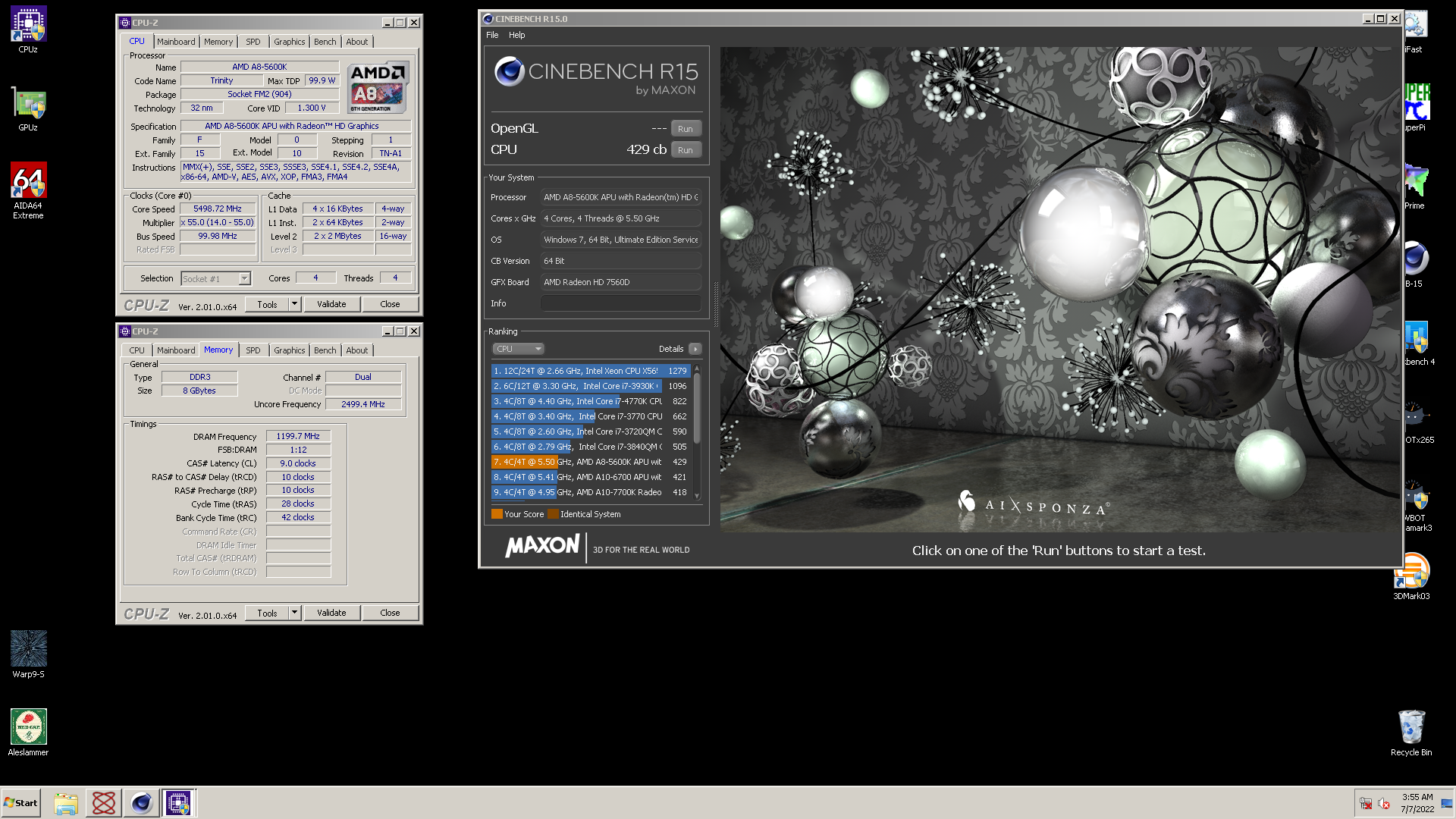Select the i7-3930K ranking entry
Viewport: 1456px width, 819px height.
click(x=590, y=386)
